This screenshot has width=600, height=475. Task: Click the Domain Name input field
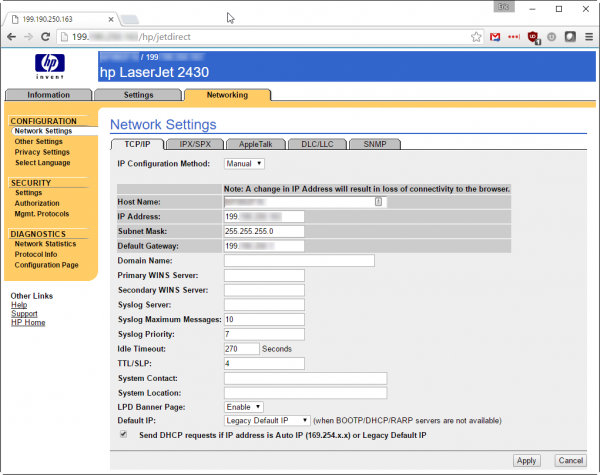(299, 261)
